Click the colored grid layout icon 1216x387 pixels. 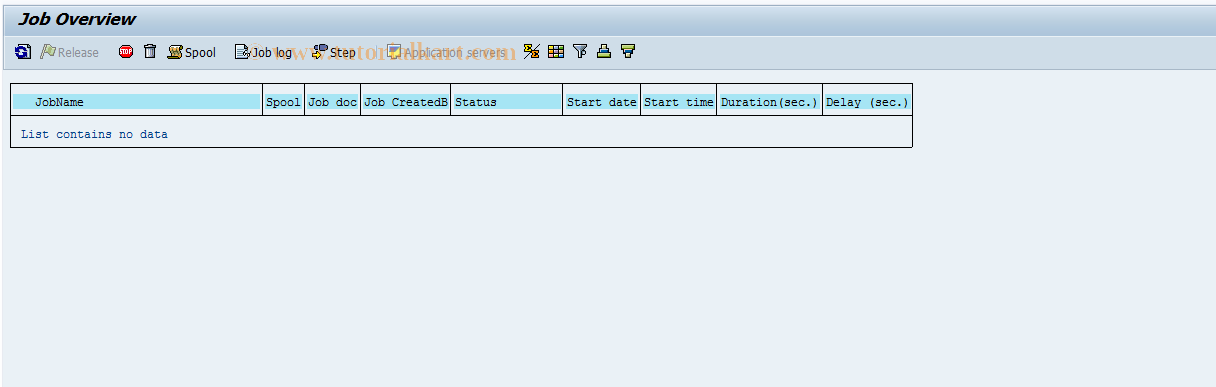(556, 52)
